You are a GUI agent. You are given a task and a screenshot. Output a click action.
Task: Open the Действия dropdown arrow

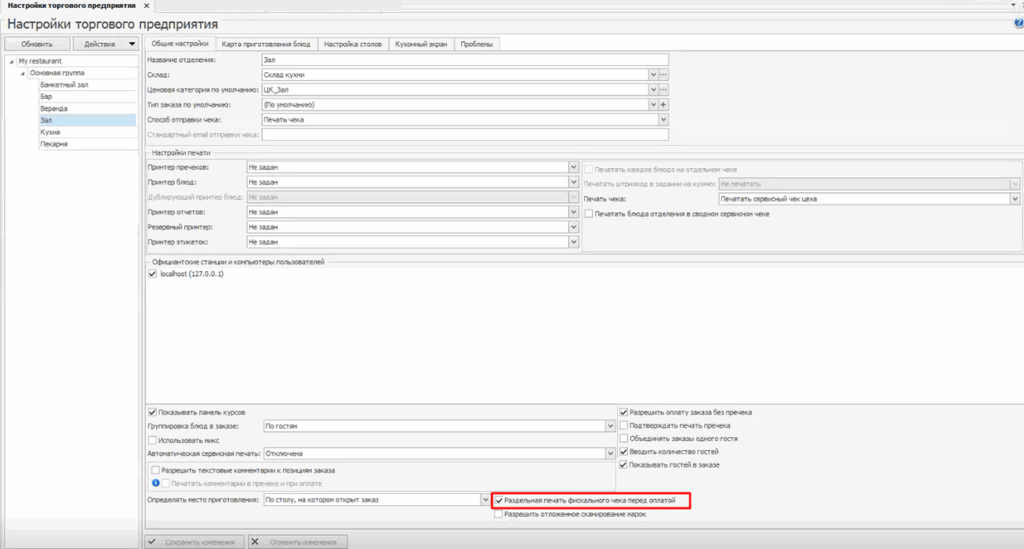point(132,44)
